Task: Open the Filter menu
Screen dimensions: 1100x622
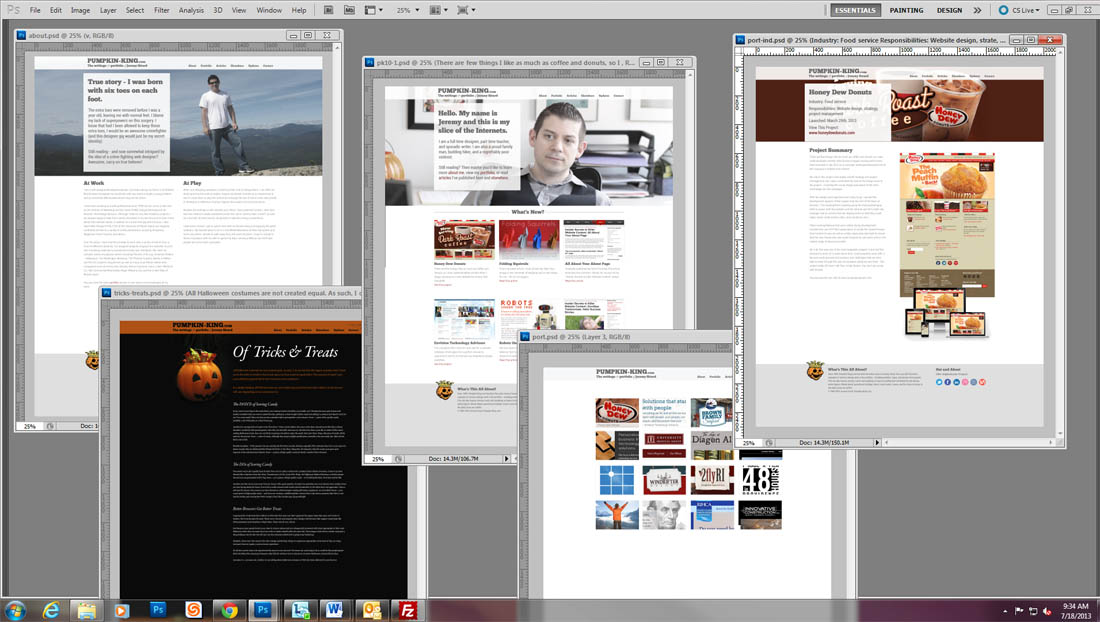Action: click(161, 10)
